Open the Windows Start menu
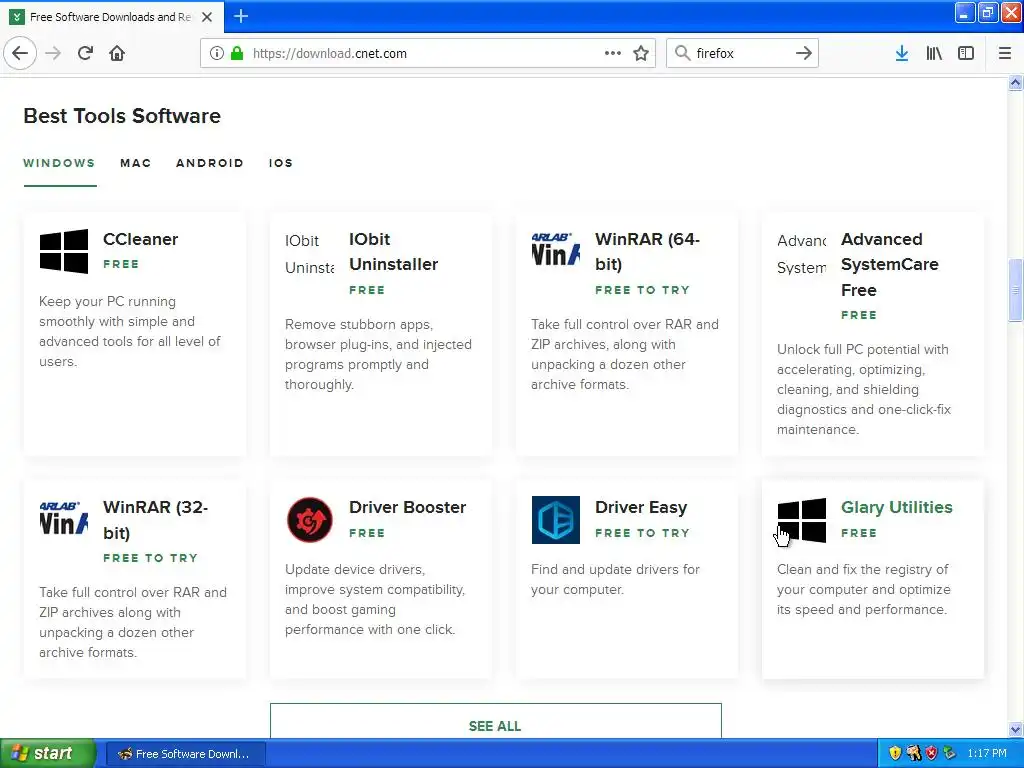Screen dimensions: 1024x768 coord(48,753)
